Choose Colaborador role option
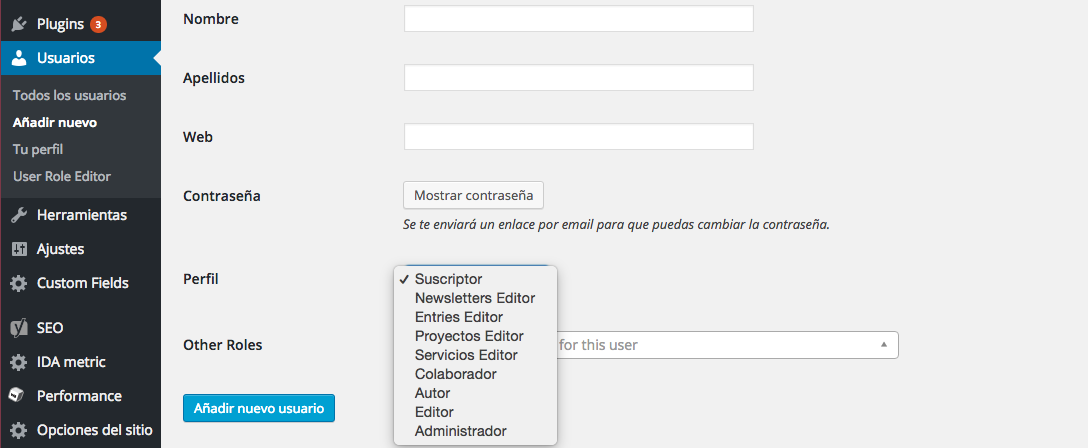The width and height of the screenshot is (1088, 448). [475, 374]
